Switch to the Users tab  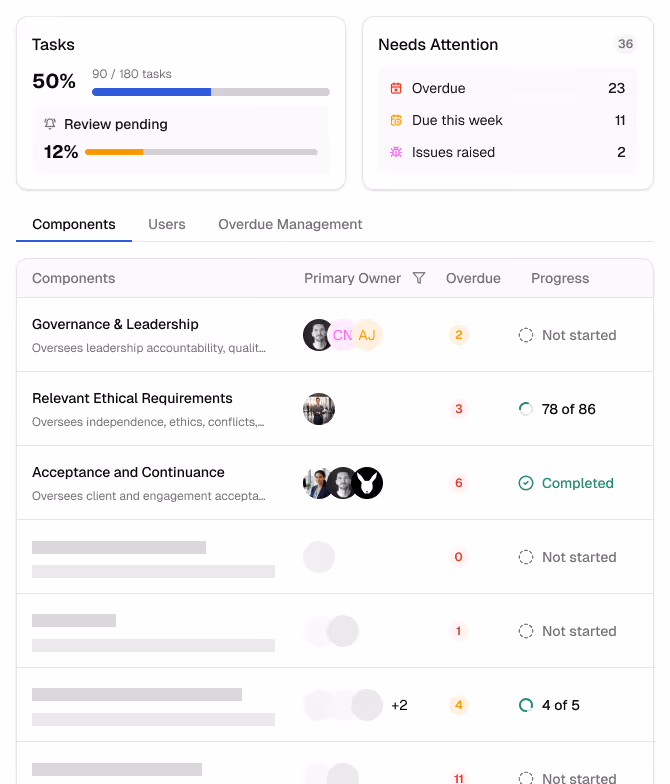coord(166,224)
